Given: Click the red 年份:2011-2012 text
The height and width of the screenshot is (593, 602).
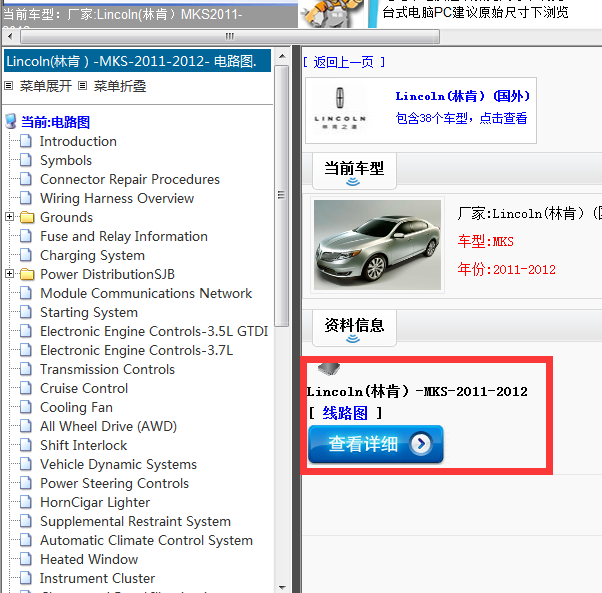Looking at the screenshot, I should [x=506, y=269].
